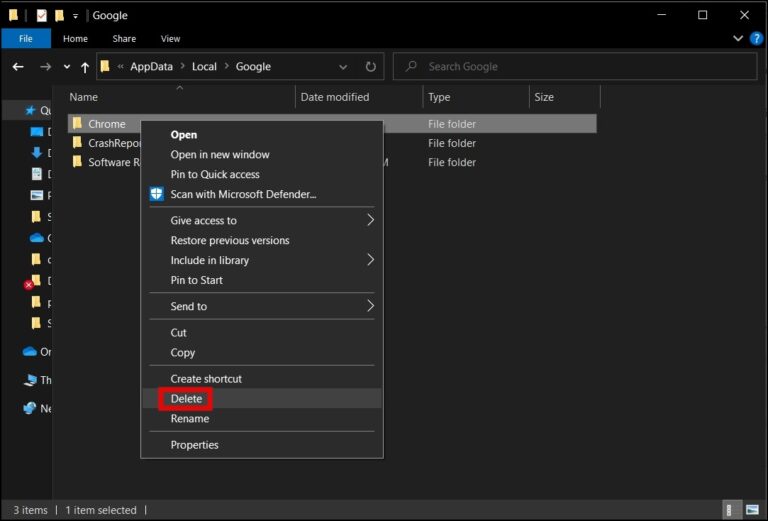Open the File tab
The height and width of the screenshot is (521, 768).
26,39
